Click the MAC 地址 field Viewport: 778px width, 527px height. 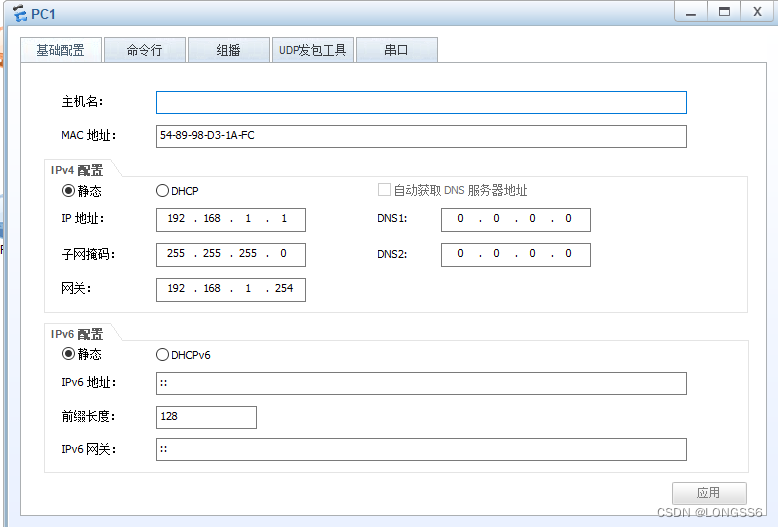(x=421, y=136)
